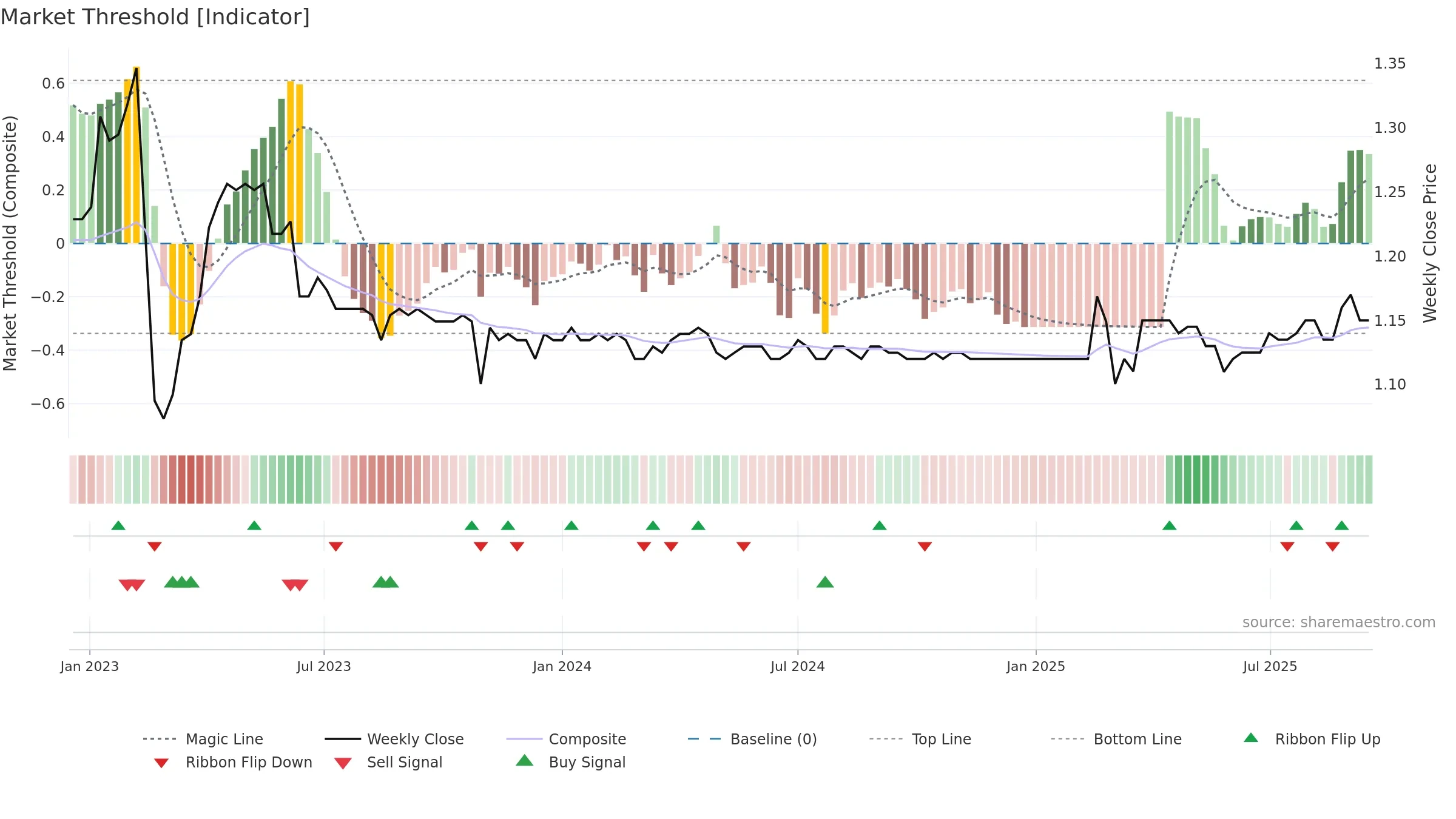Click the ribbon flip up marker at Jan 2024
Screen dimensions: 1456x819
[571, 525]
